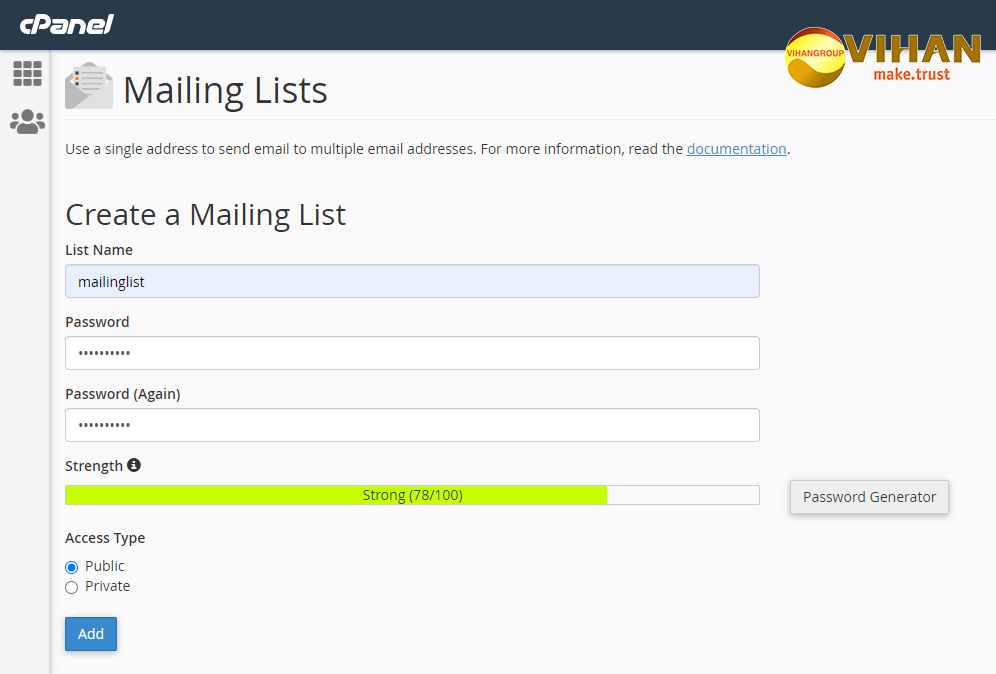Click the Add button
Image resolution: width=996 pixels, height=674 pixels.
pos(91,634)
